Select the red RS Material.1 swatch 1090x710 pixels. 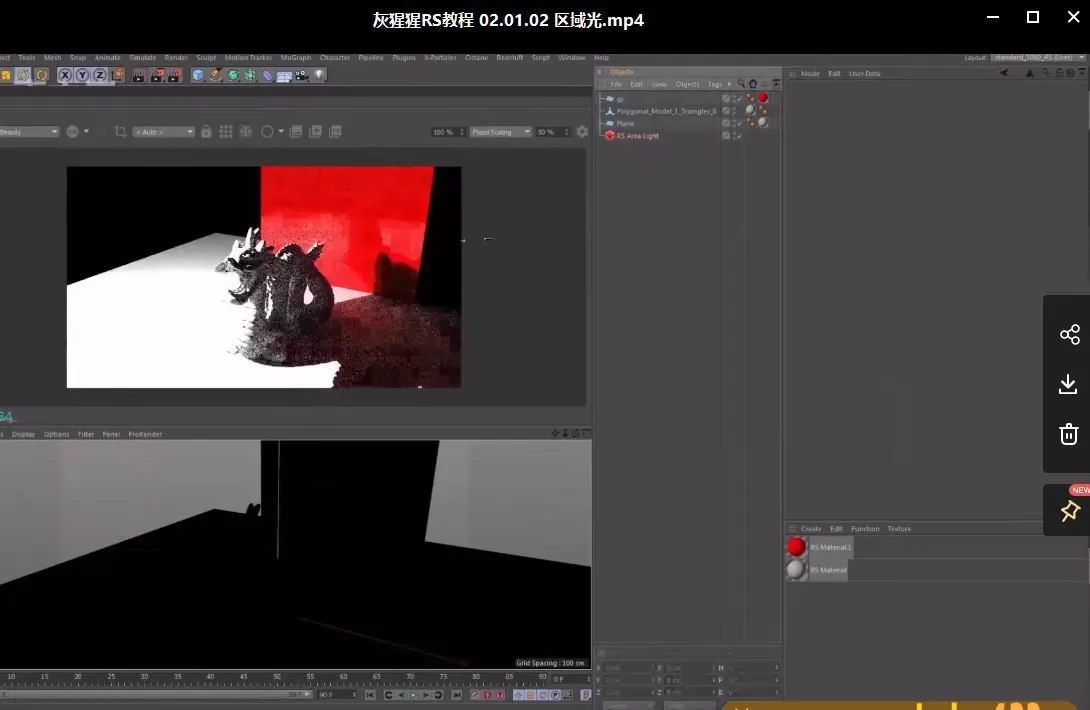pos(796,547)
